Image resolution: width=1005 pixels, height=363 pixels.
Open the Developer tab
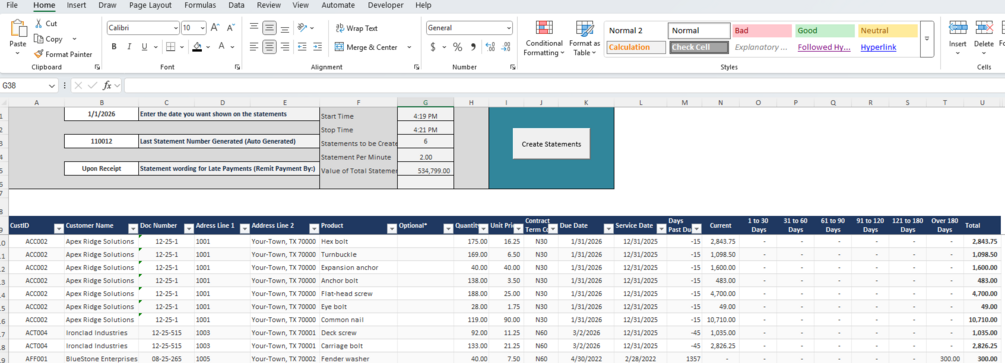(386, 5)
